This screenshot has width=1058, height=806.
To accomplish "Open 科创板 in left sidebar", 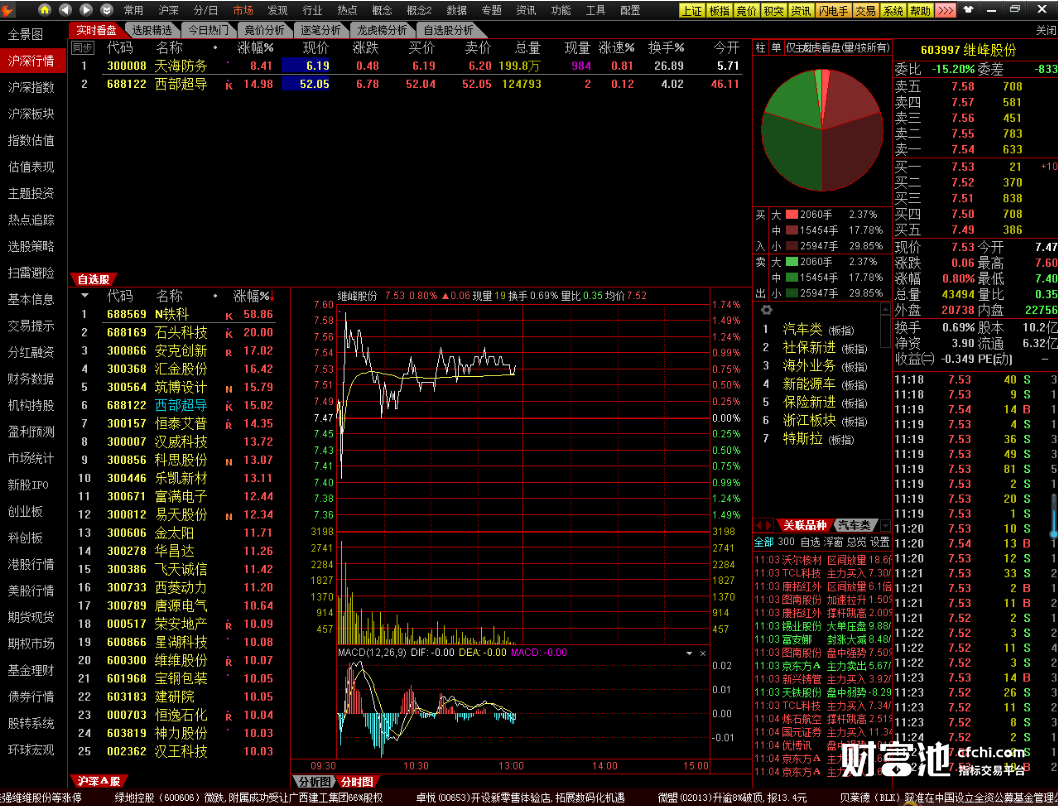I will (26, 538).
